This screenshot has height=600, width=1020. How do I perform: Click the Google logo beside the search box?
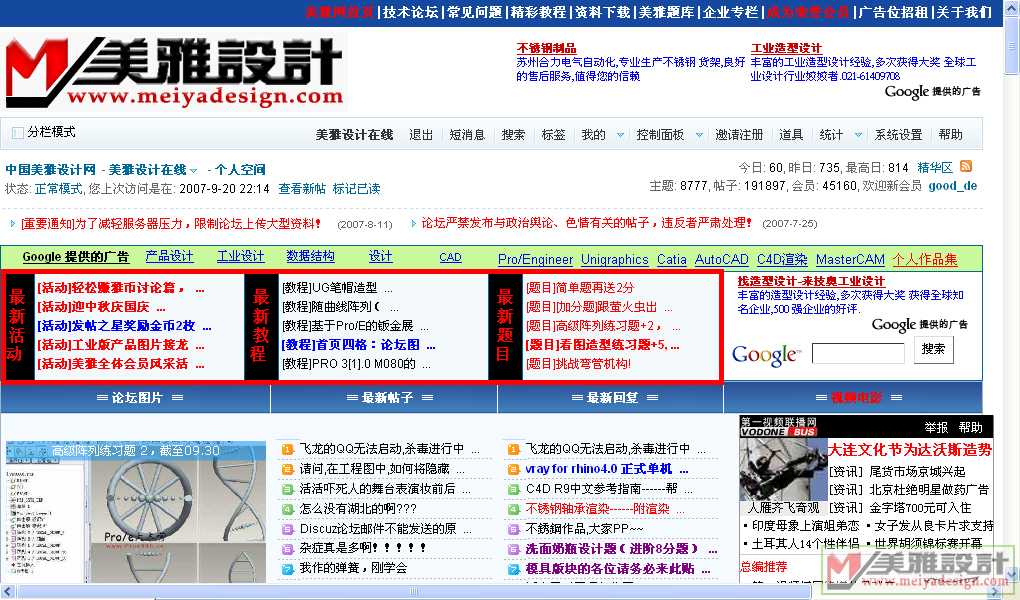point(766,355)
